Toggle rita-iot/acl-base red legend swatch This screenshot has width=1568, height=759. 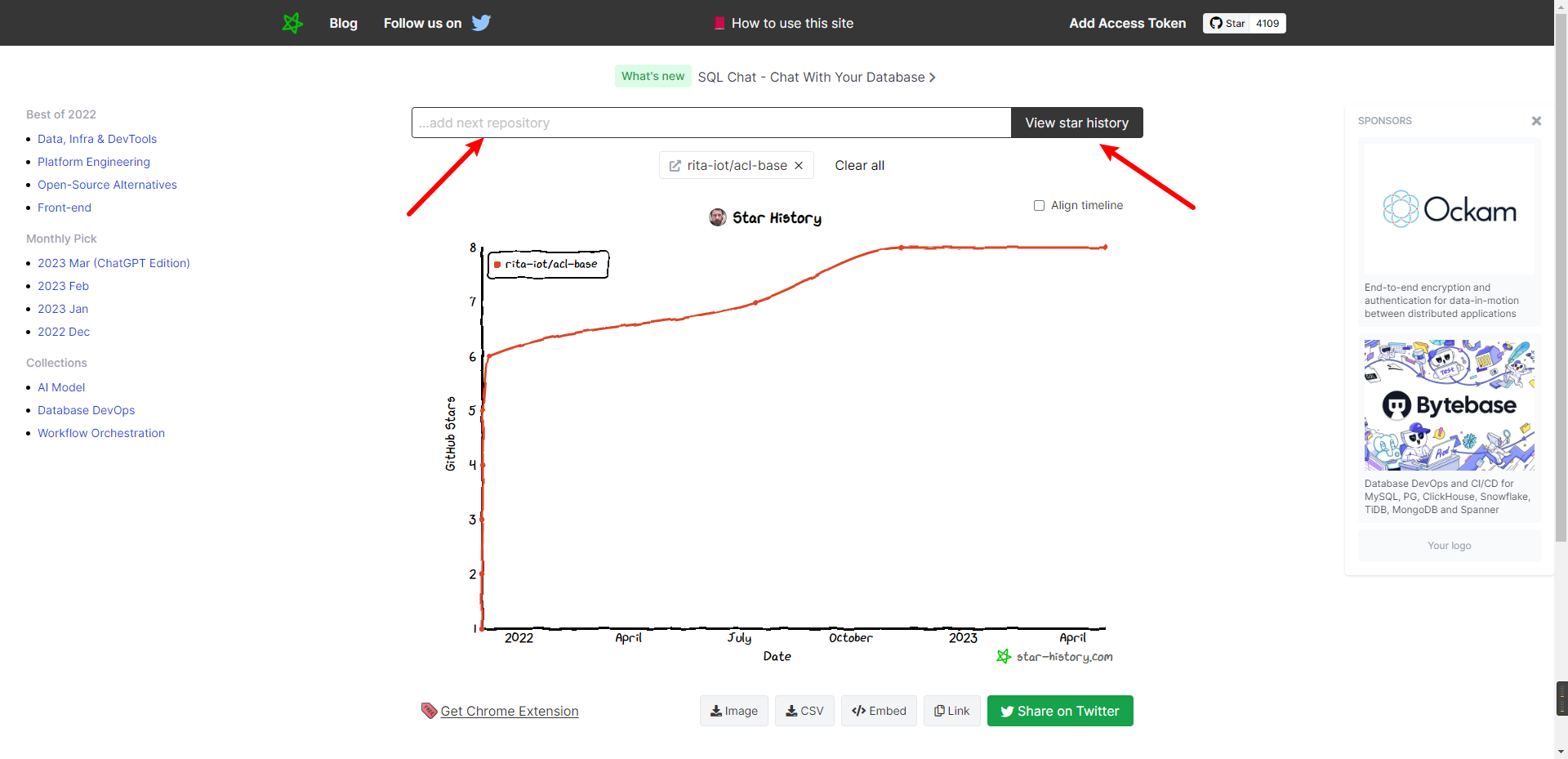coord(497,265)
